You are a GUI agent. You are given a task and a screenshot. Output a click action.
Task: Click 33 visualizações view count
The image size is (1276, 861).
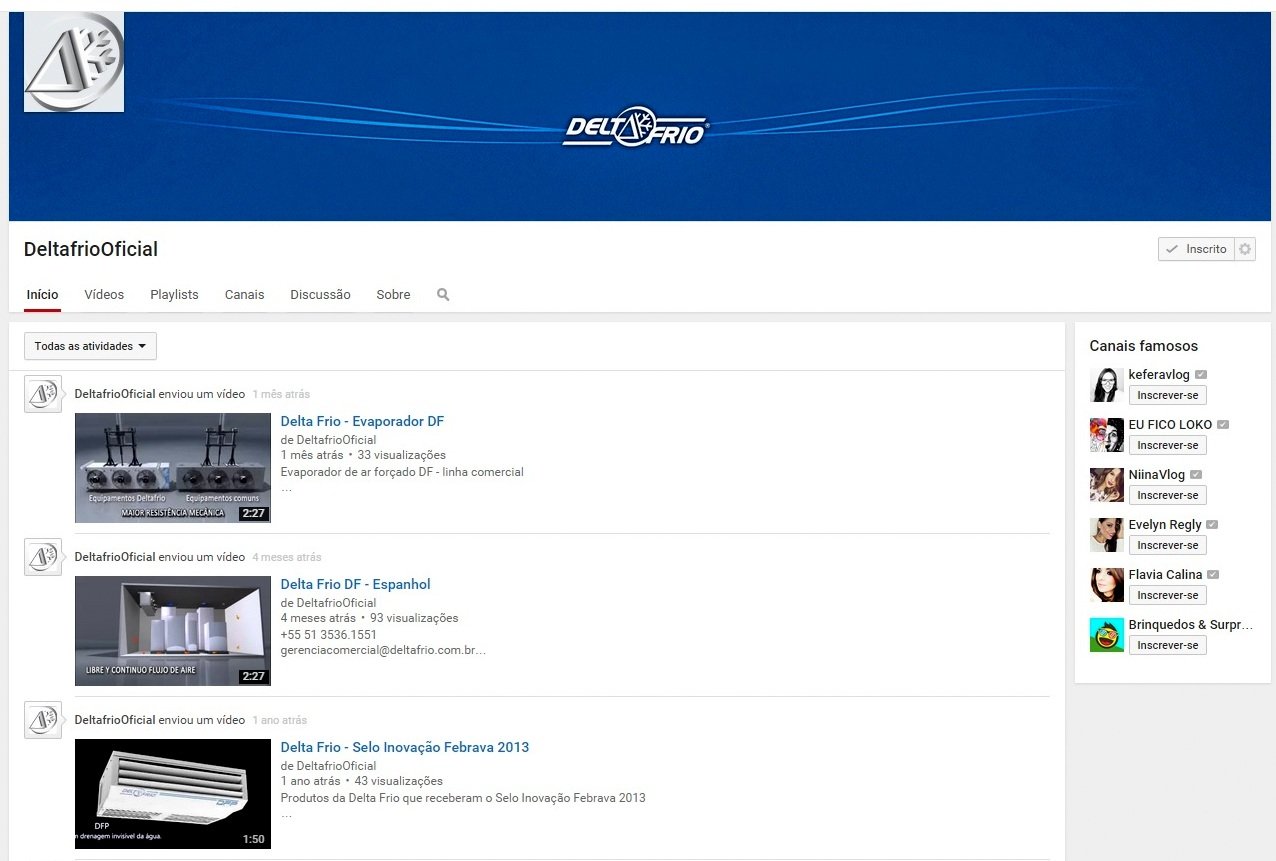point(402,455)
